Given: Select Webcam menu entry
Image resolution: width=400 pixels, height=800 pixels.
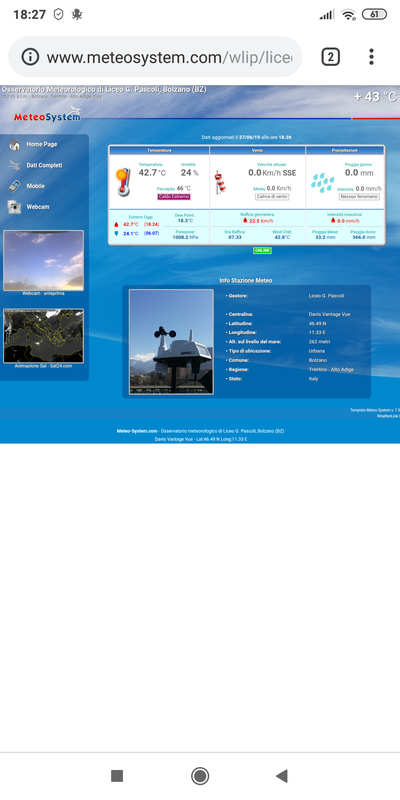Looking at the screenshot, I should 38,207.
